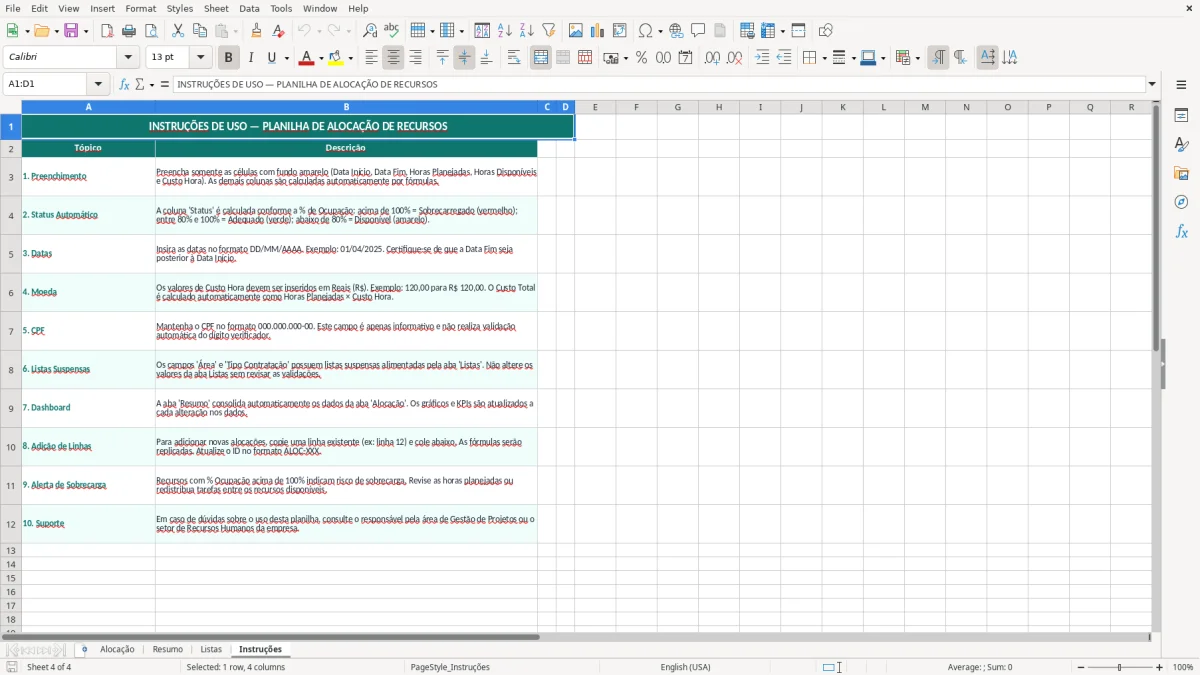Toggle Merge and Center Cells
The image size is (1200, 675).
point(541,58)
